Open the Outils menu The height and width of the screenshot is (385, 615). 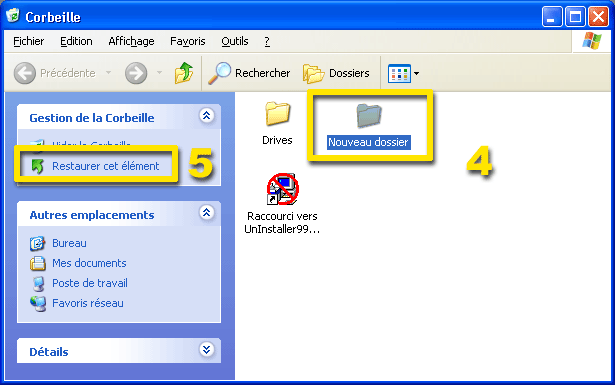(235, 41)
